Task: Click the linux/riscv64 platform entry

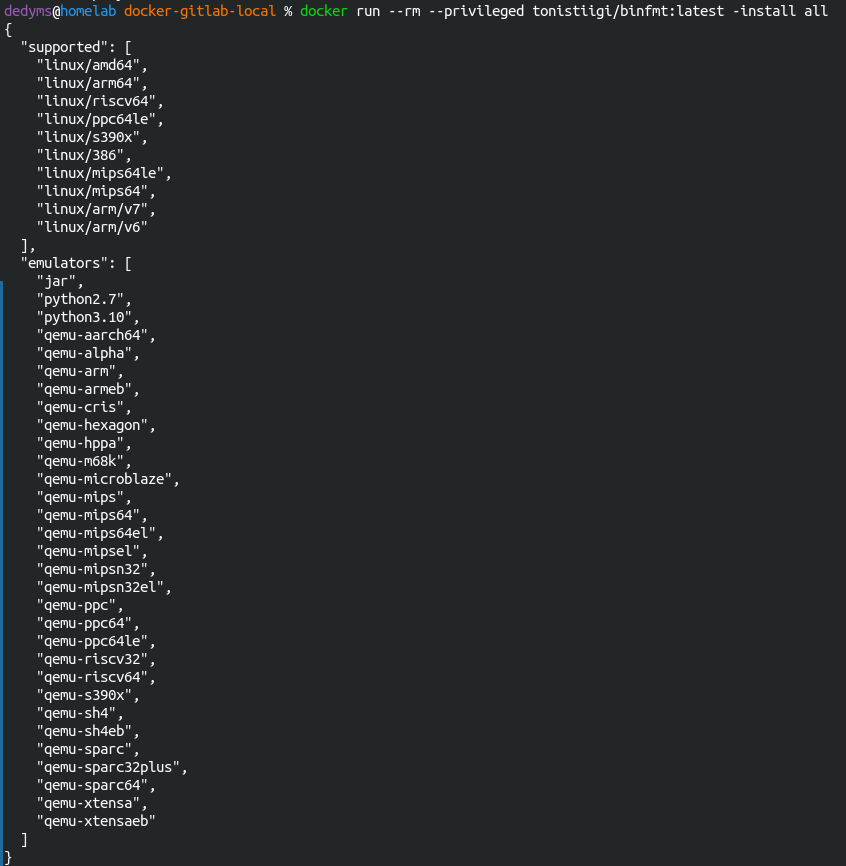Action: tap(97, 101)
